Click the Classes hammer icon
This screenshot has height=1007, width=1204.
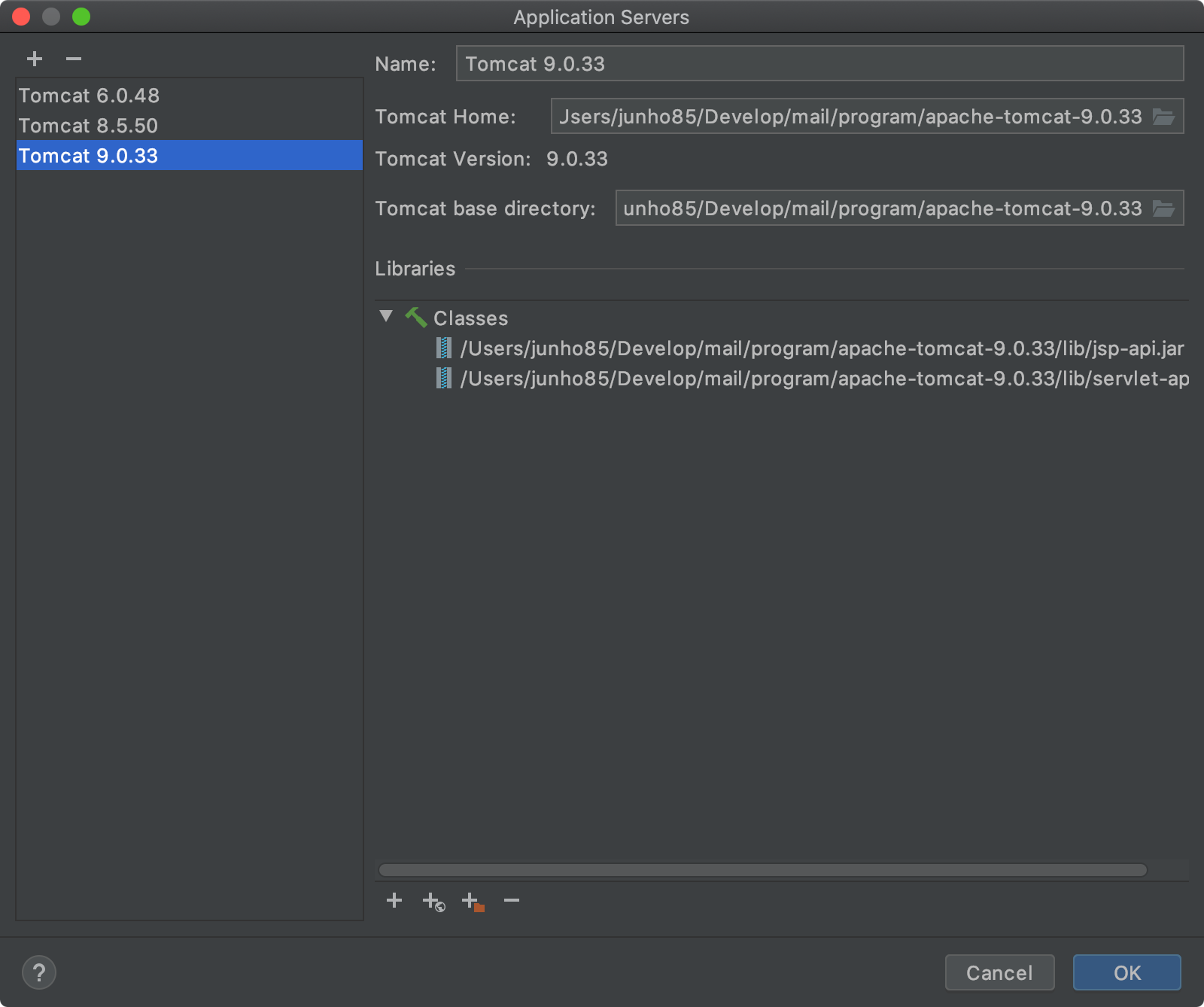coord(416,317)
